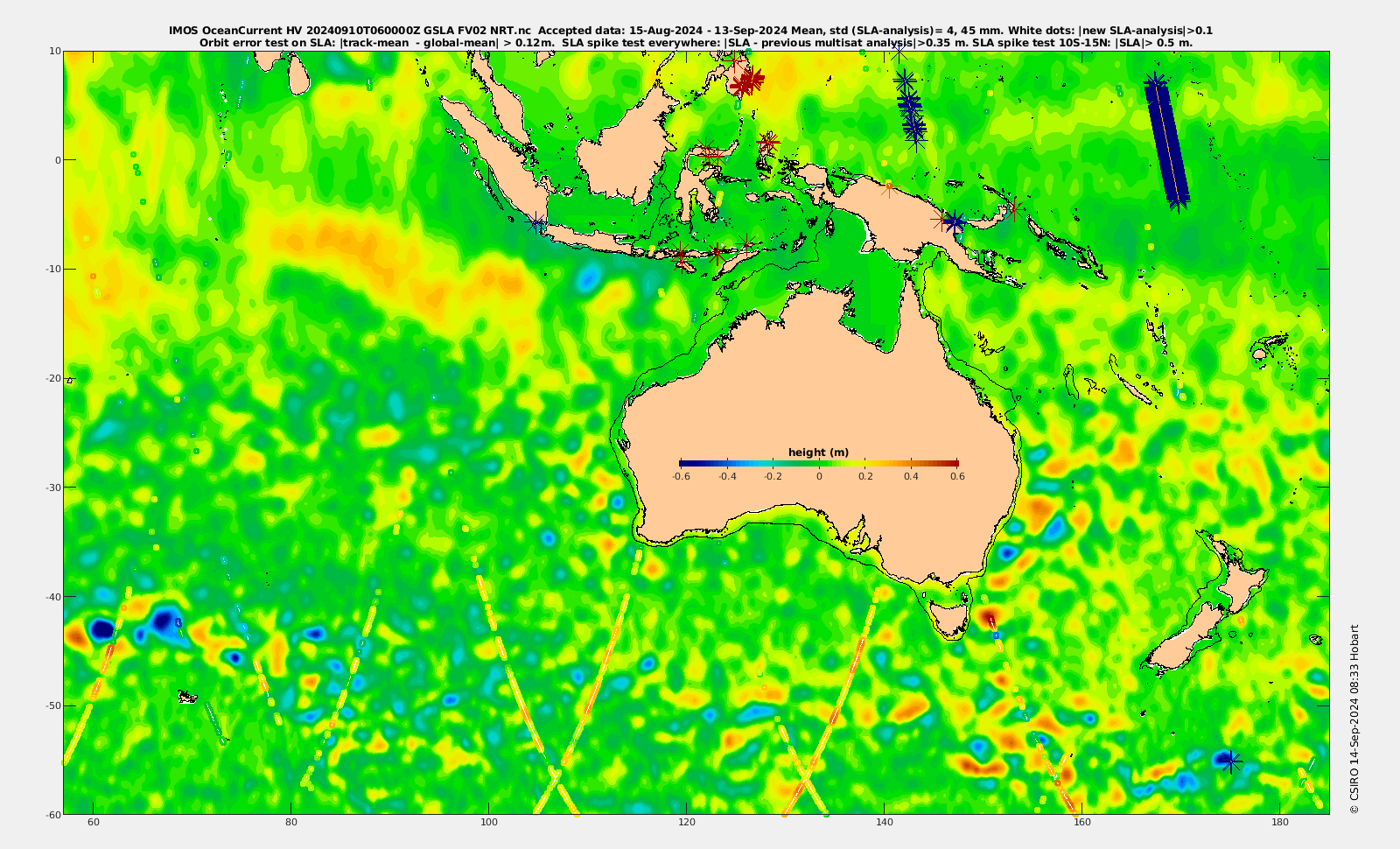Click the Tasmania landmass
The image size is (1400, 849).
coord(948,617)
